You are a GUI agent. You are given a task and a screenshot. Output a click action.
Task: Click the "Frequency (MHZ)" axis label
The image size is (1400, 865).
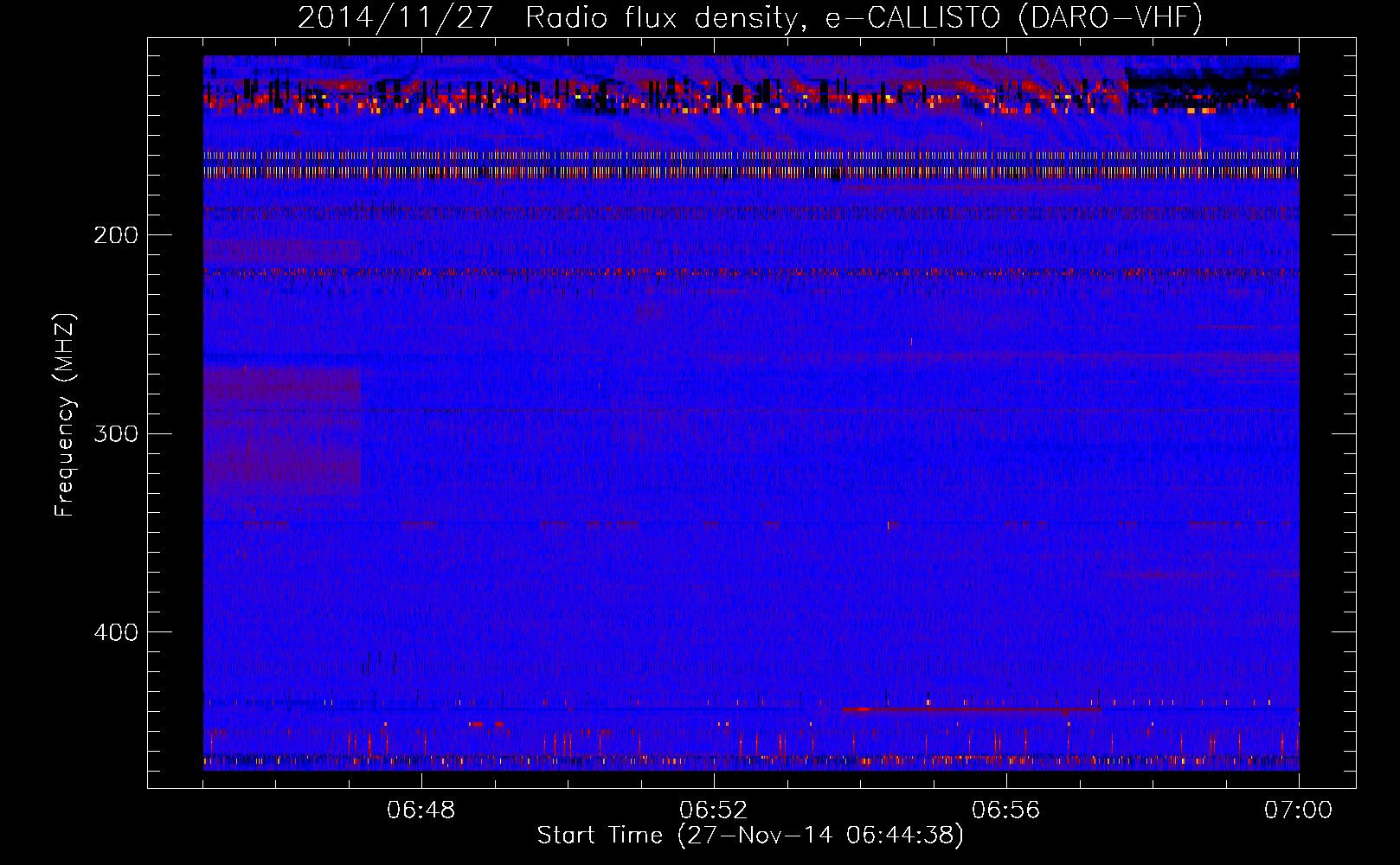point(66,415)
